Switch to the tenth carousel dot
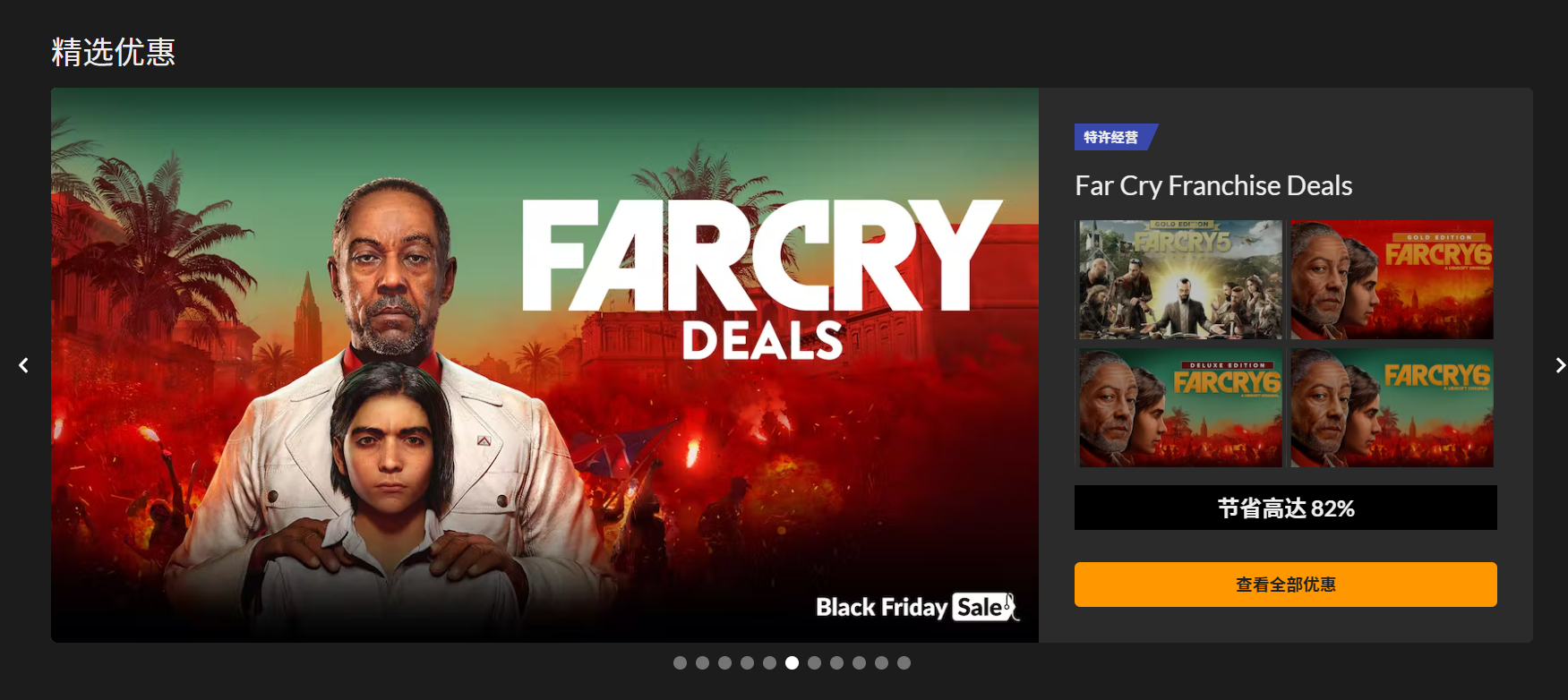Viewport: 1568px width, 700px height. tap(881, 663)
